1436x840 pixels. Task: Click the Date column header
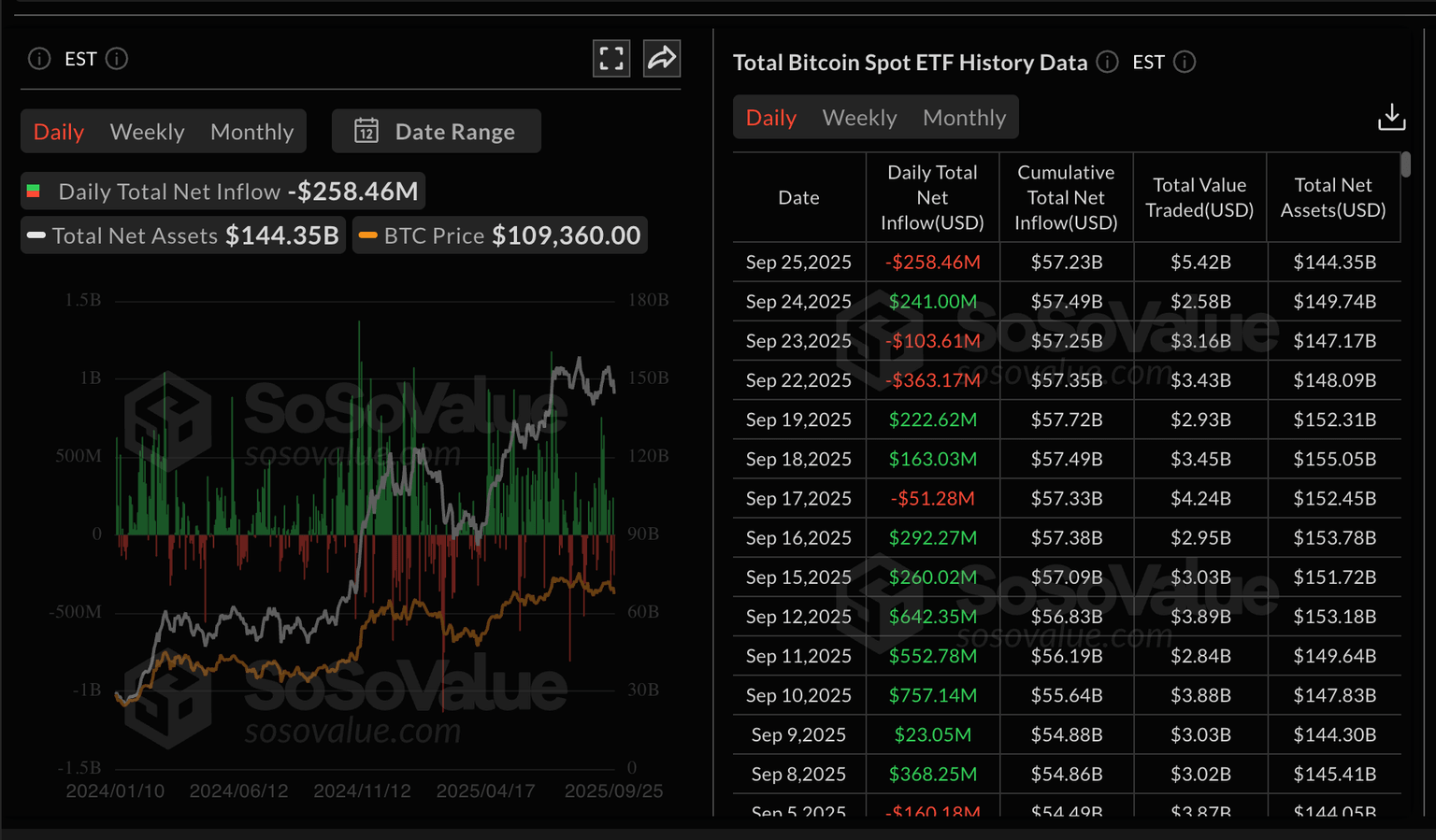coord(799,198)
